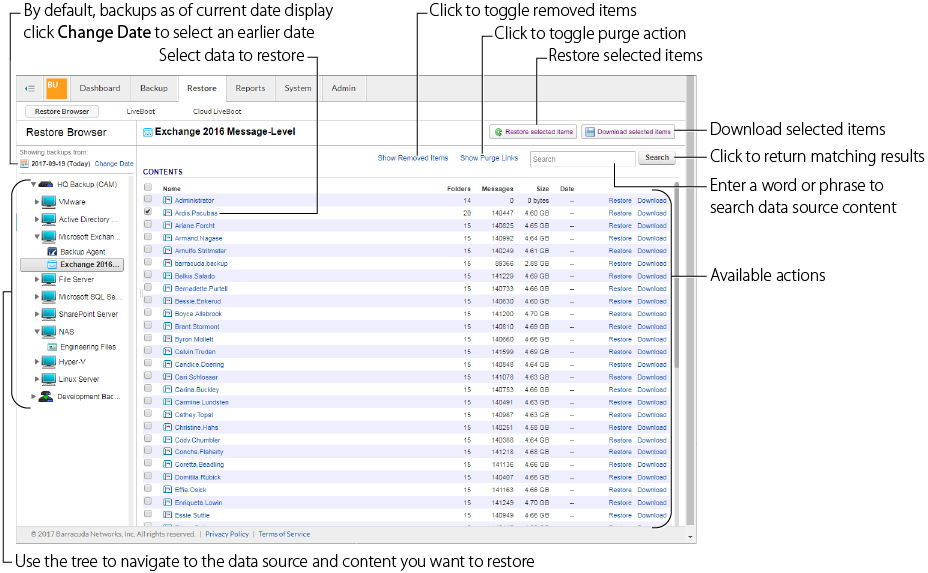928x573 pixels.
Task: Expand the VMware tree node
Action: [x=37, y=202]
